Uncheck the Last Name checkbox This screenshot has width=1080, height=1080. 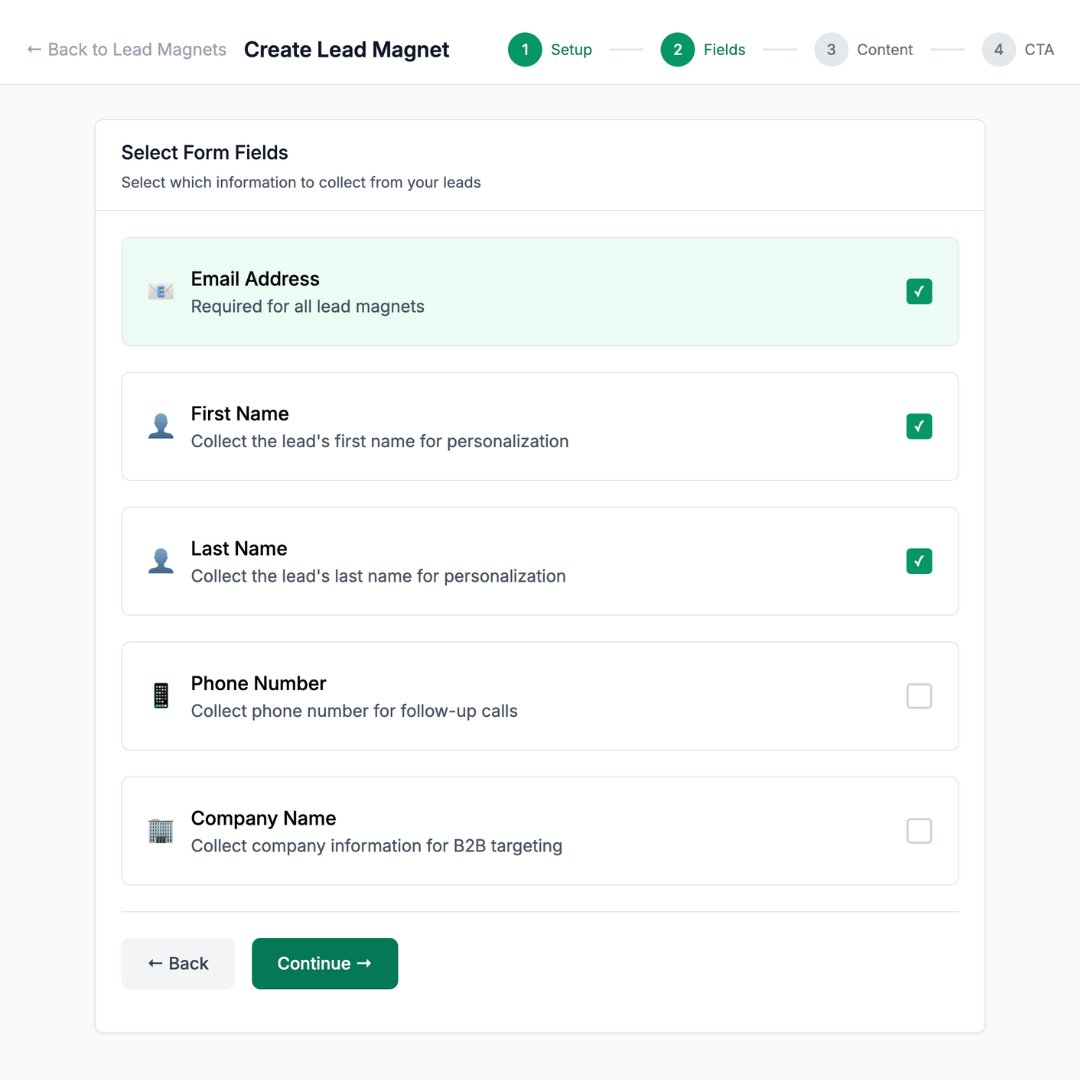pos(919,561)
